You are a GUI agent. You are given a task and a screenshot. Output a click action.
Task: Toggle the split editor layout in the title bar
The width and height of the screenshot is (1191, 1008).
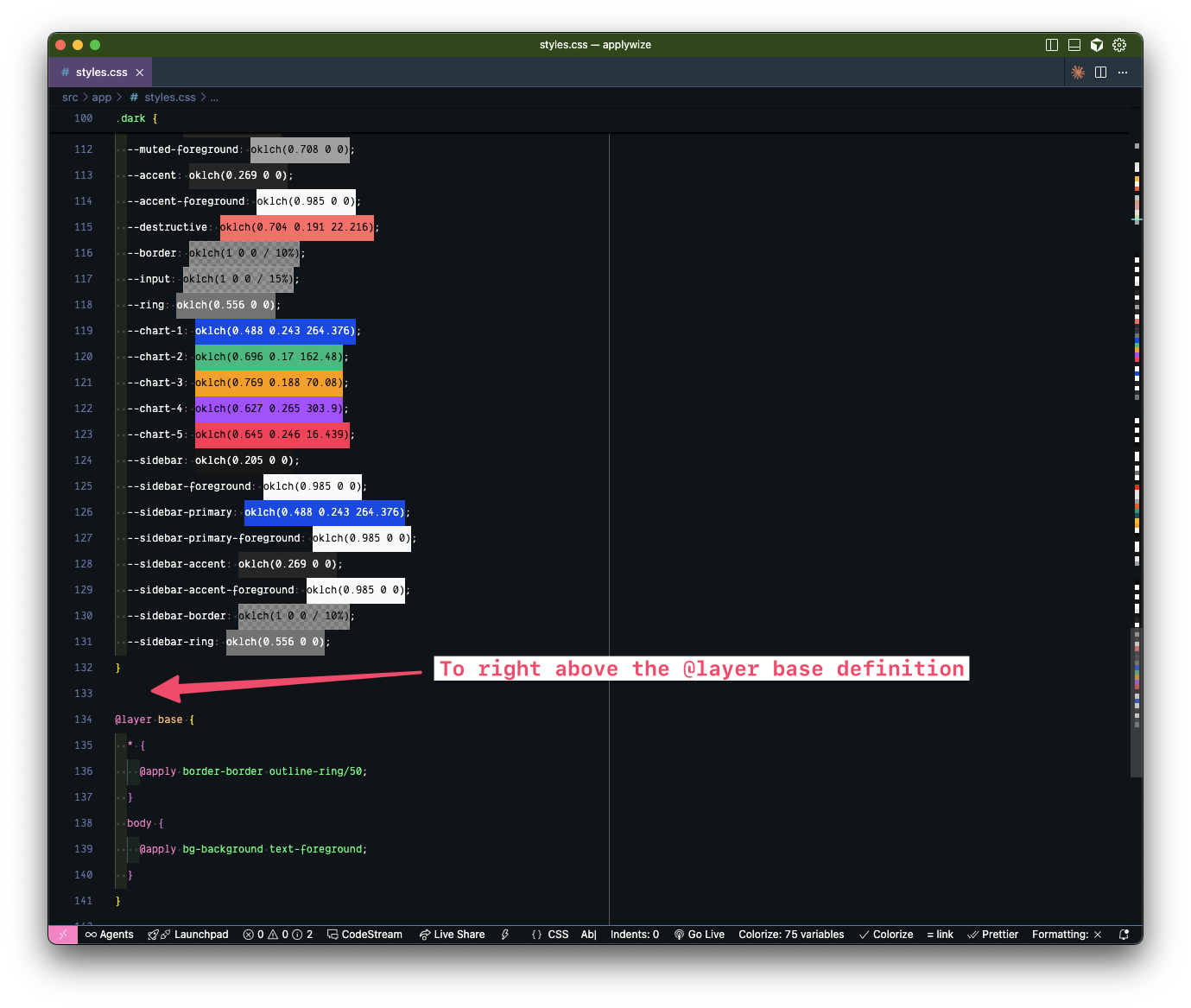[1051, 45]
